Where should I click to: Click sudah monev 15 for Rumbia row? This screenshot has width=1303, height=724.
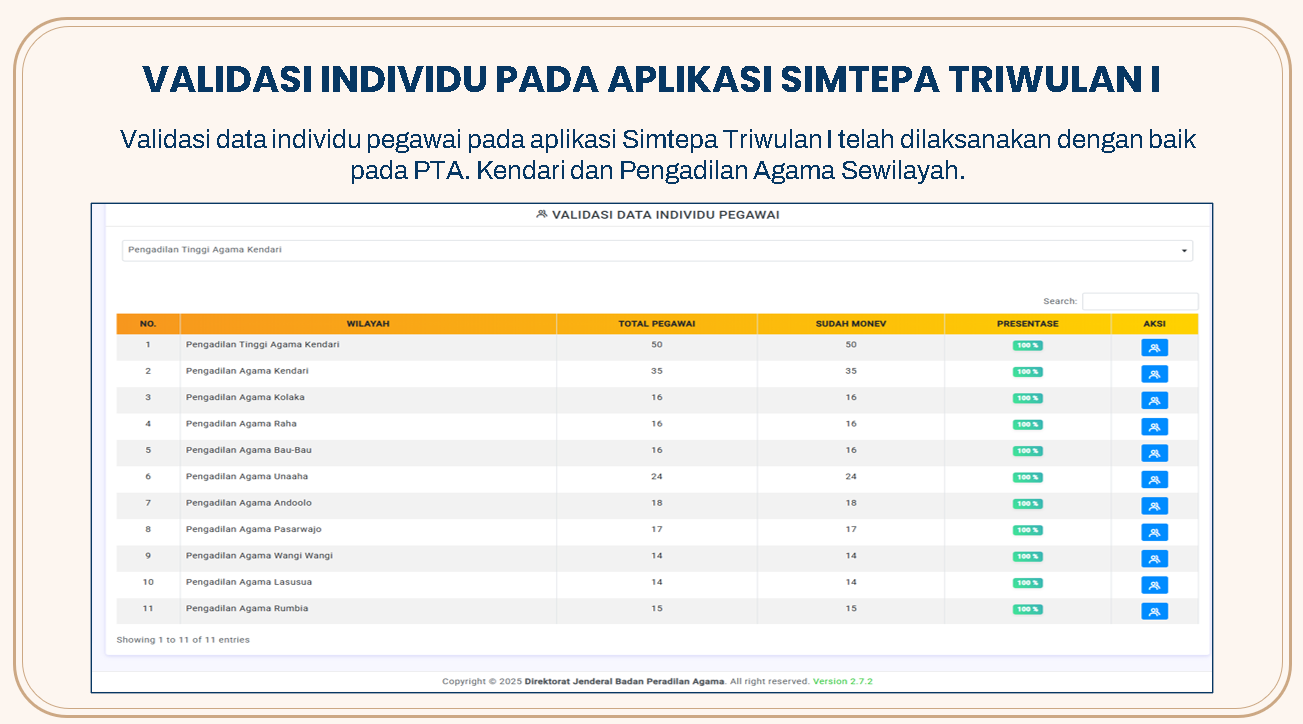pyautogui.click(x=851, y=608)
